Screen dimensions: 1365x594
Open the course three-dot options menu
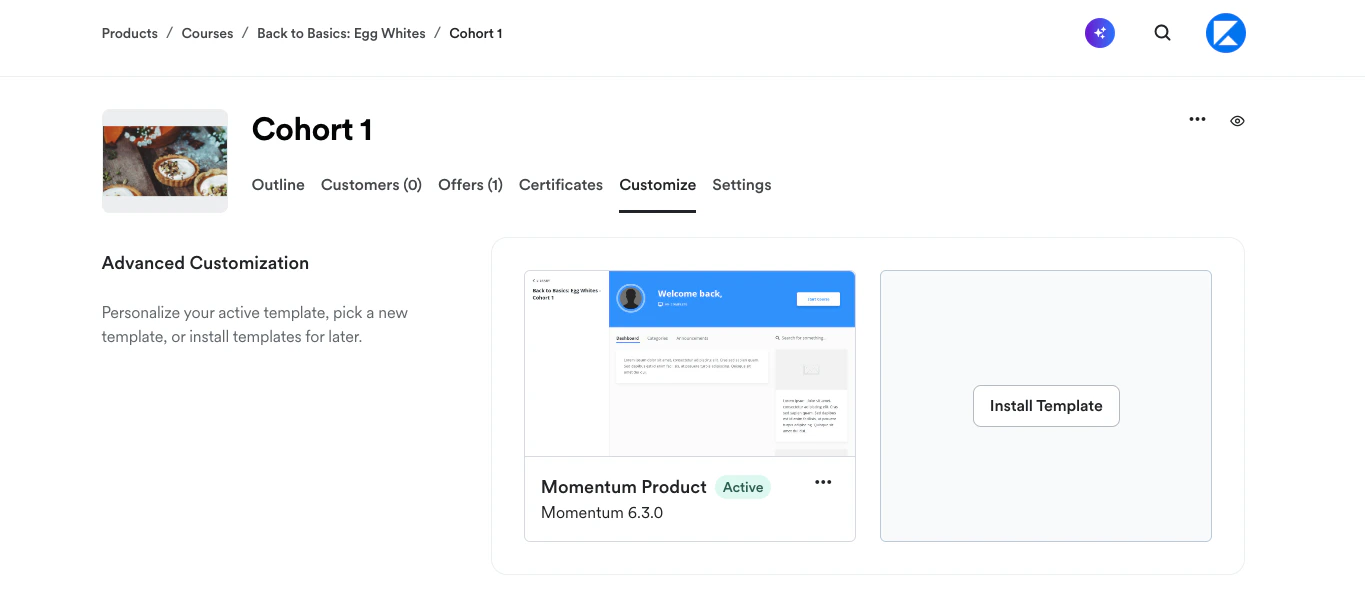tap(1197, 119)
